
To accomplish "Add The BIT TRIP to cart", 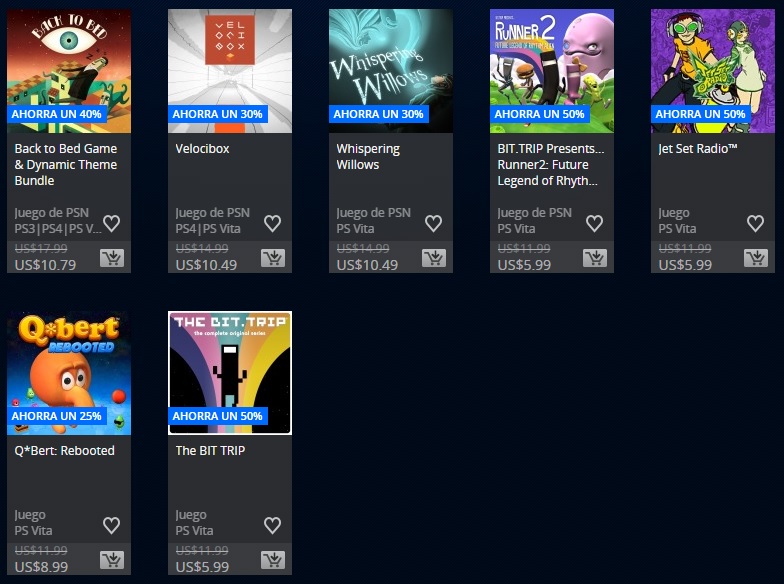I will coord(273,560).
